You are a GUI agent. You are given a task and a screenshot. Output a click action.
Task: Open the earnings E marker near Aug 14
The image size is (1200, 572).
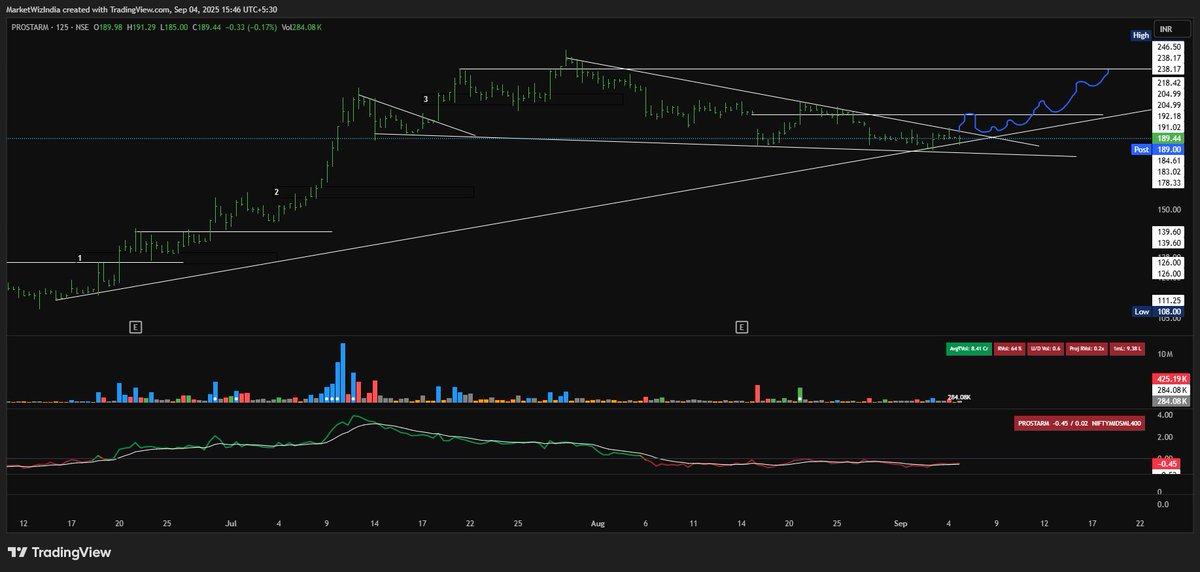coord(741,327)
